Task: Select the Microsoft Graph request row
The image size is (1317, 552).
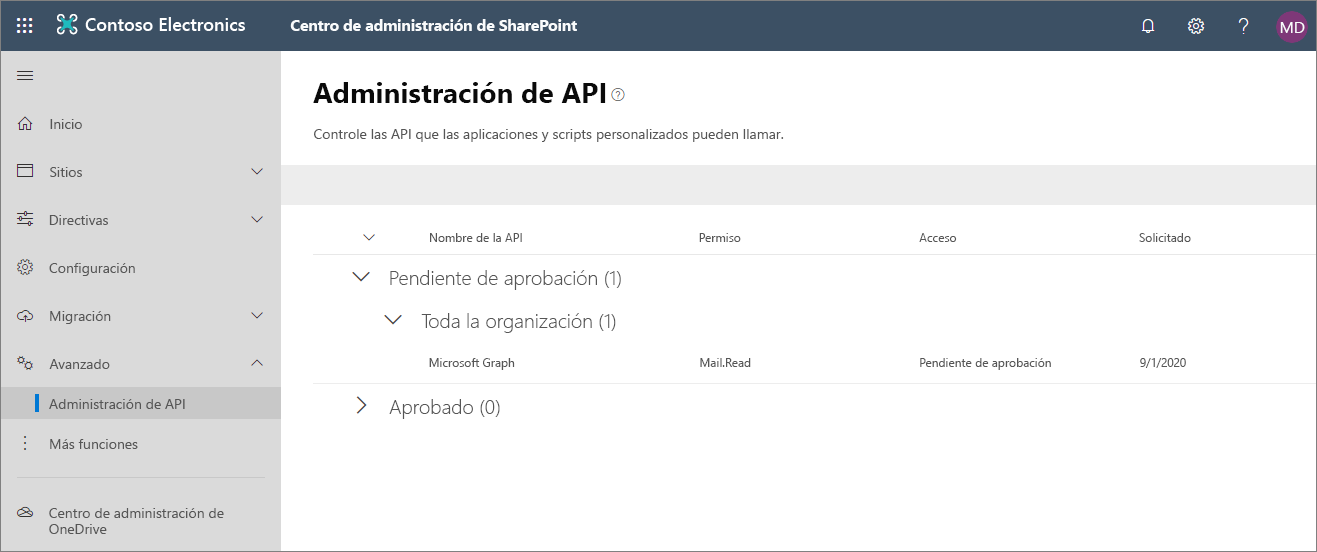Action: tap(814, 363)
